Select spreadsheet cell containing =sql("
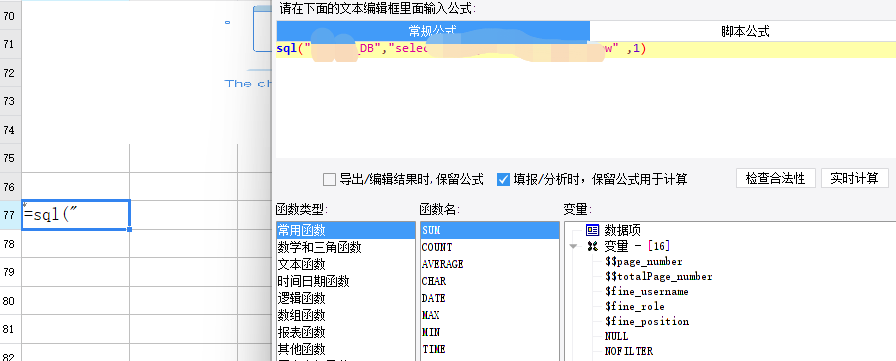 (76, 215)
